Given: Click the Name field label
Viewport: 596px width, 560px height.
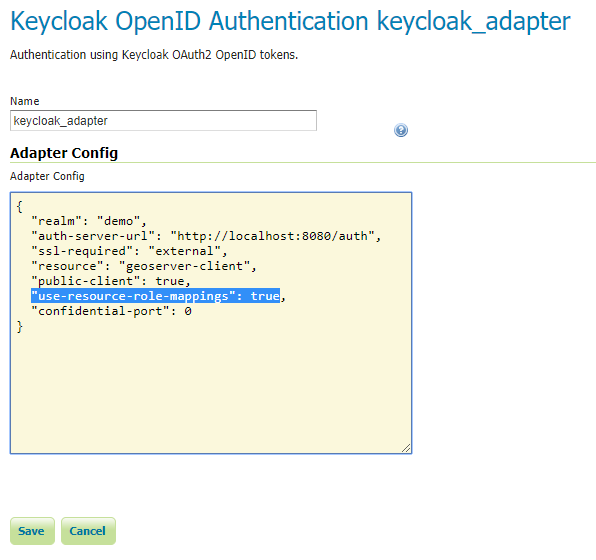Looking at the screenshot, I should coord(25,101).
